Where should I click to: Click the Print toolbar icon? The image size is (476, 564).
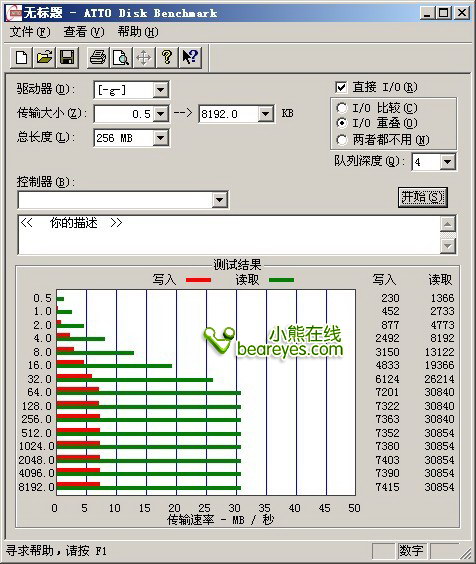pos(98,57)
